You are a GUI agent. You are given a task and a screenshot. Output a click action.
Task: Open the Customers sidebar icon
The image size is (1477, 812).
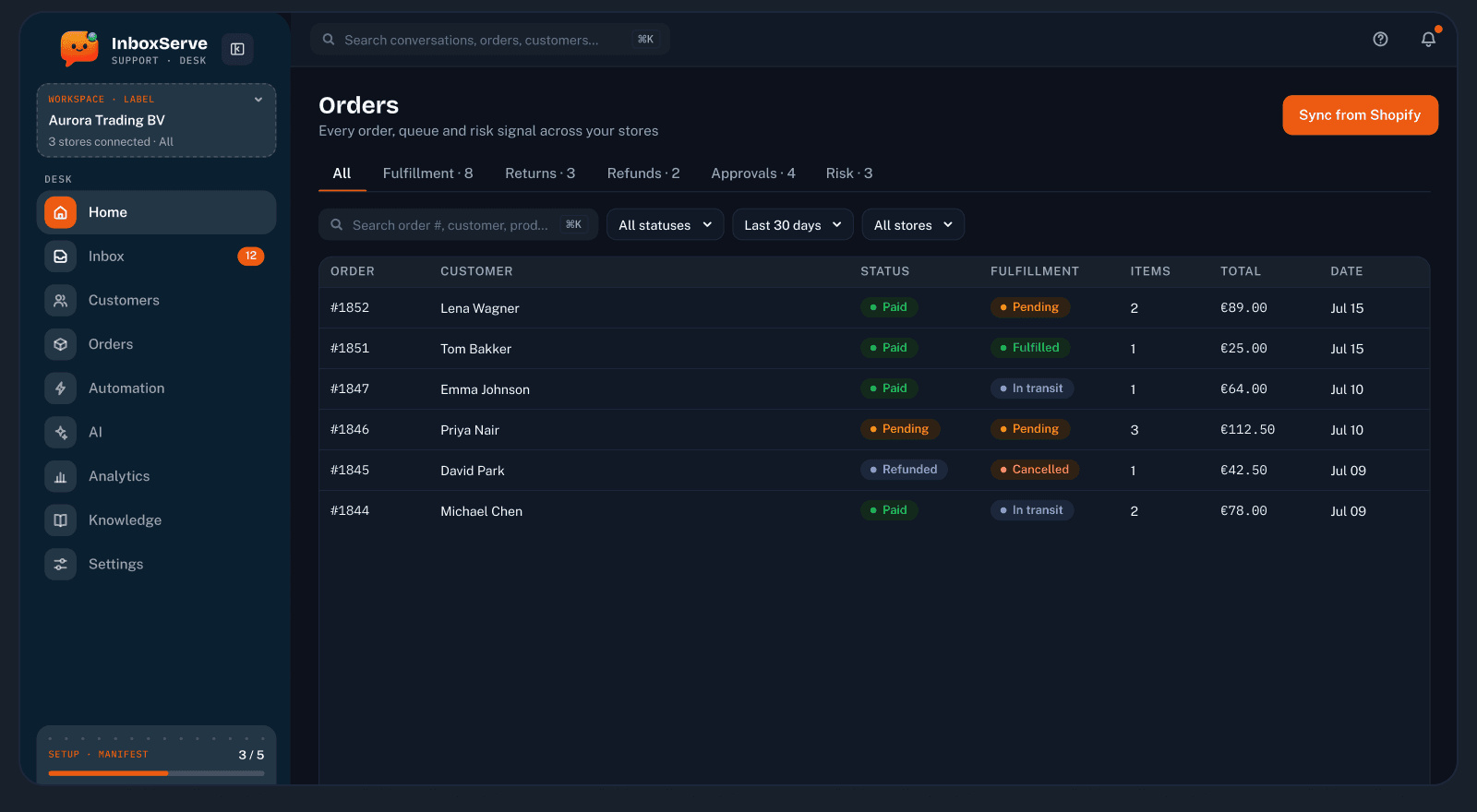(x=60, y=300)
